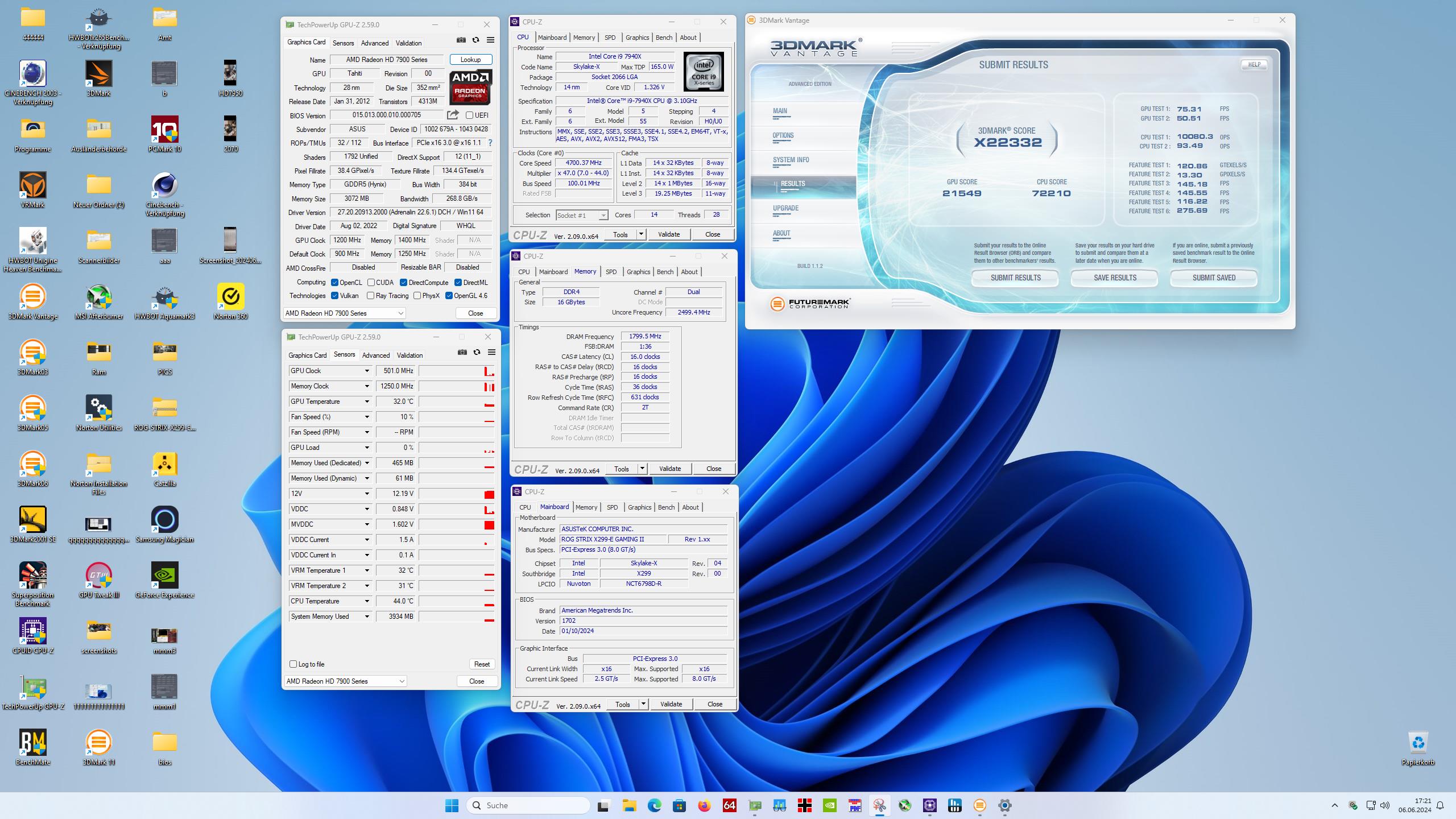The height and width of the screenshot is (819, 1456).
Task: Toggle the UEFI checkbox in GPU-Z
Action: (x=470, y=115)
